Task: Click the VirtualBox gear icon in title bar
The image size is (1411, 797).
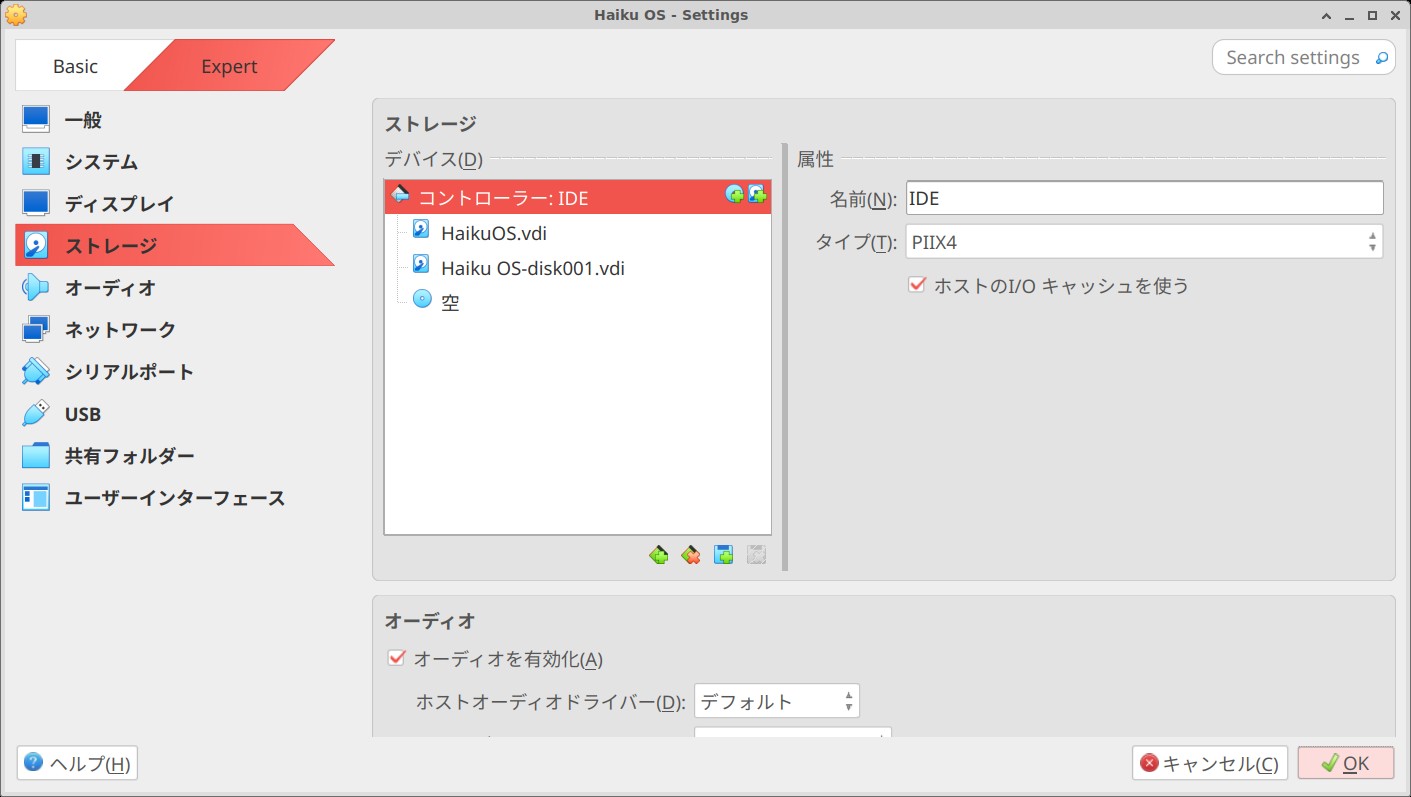Action: [16, 15]
